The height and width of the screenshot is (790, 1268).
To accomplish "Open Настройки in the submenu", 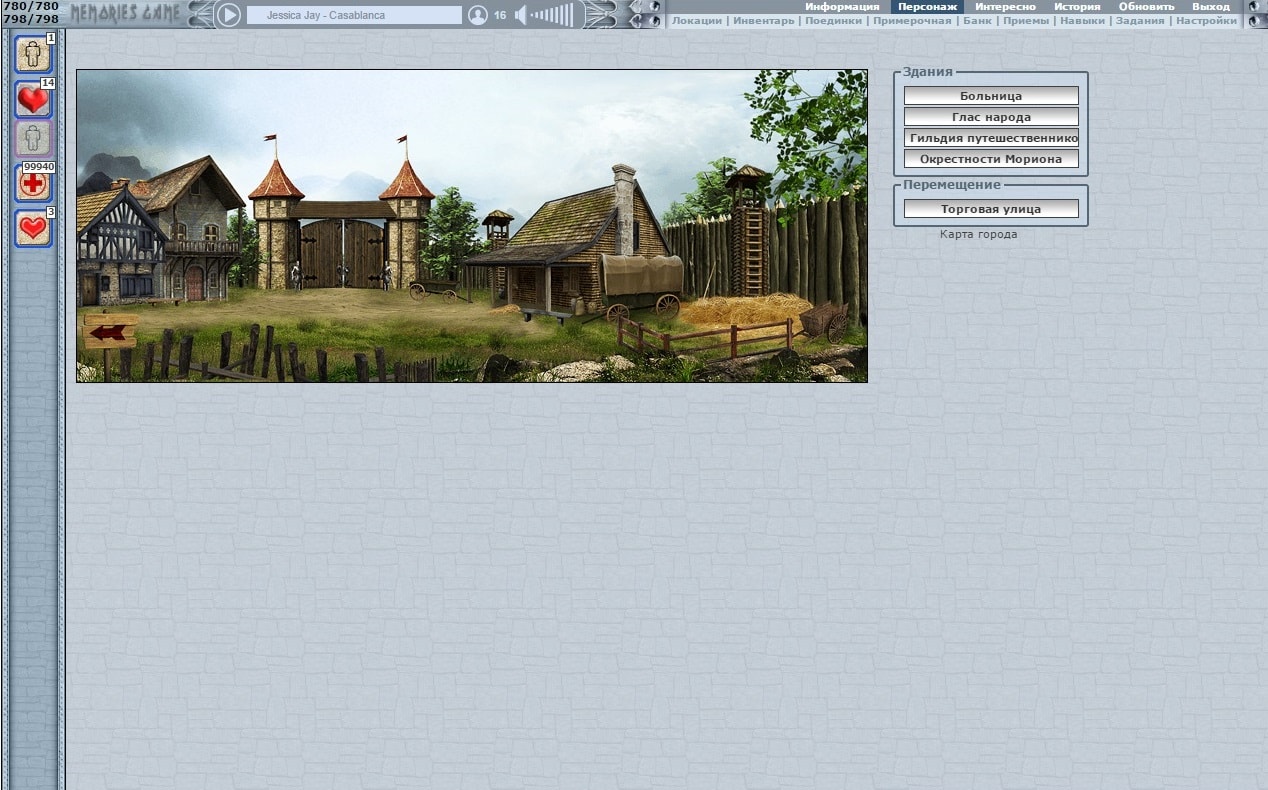I will 1206,20.
